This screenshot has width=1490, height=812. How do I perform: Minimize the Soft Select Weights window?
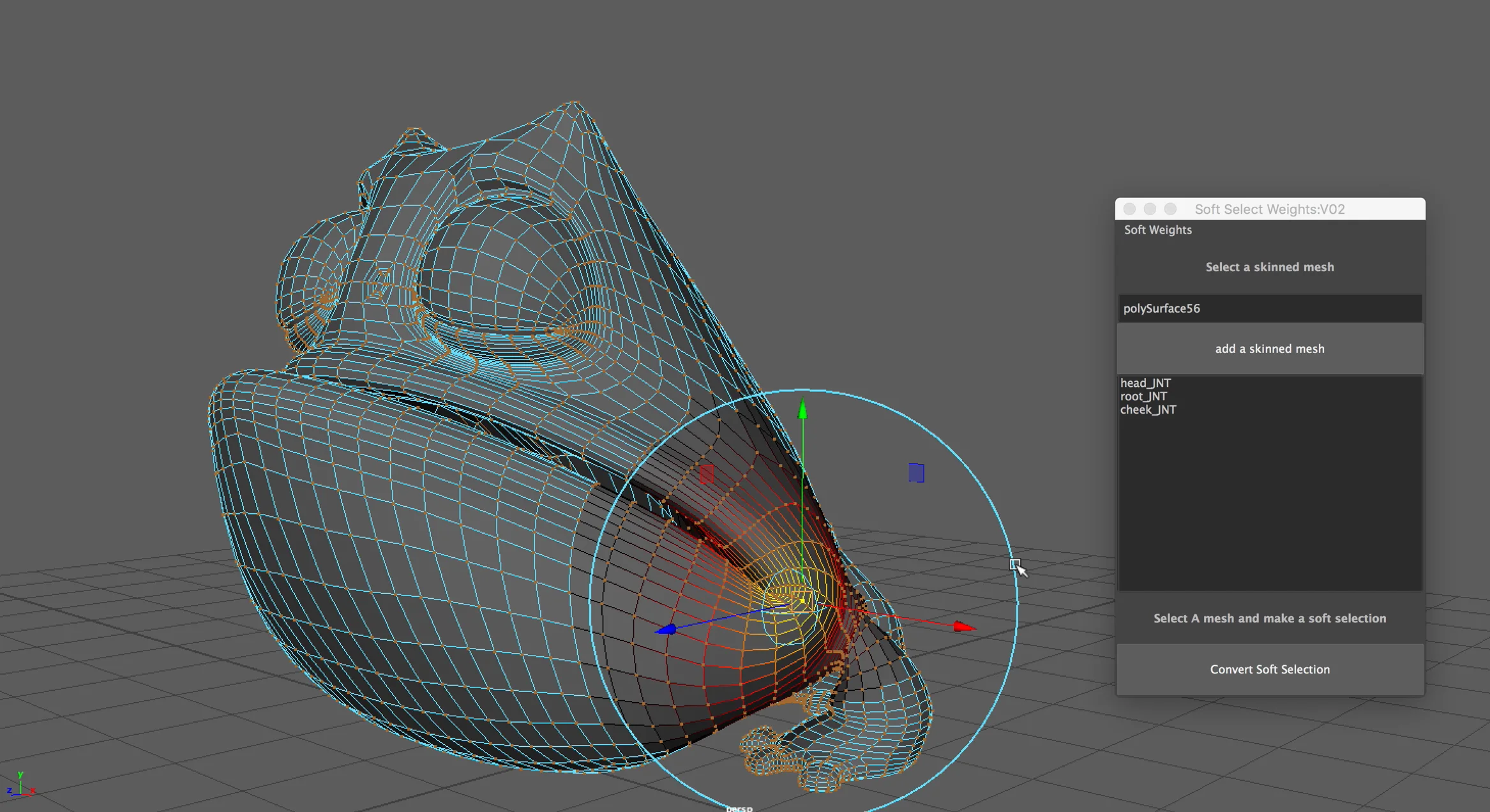(x=1150, y=209)
